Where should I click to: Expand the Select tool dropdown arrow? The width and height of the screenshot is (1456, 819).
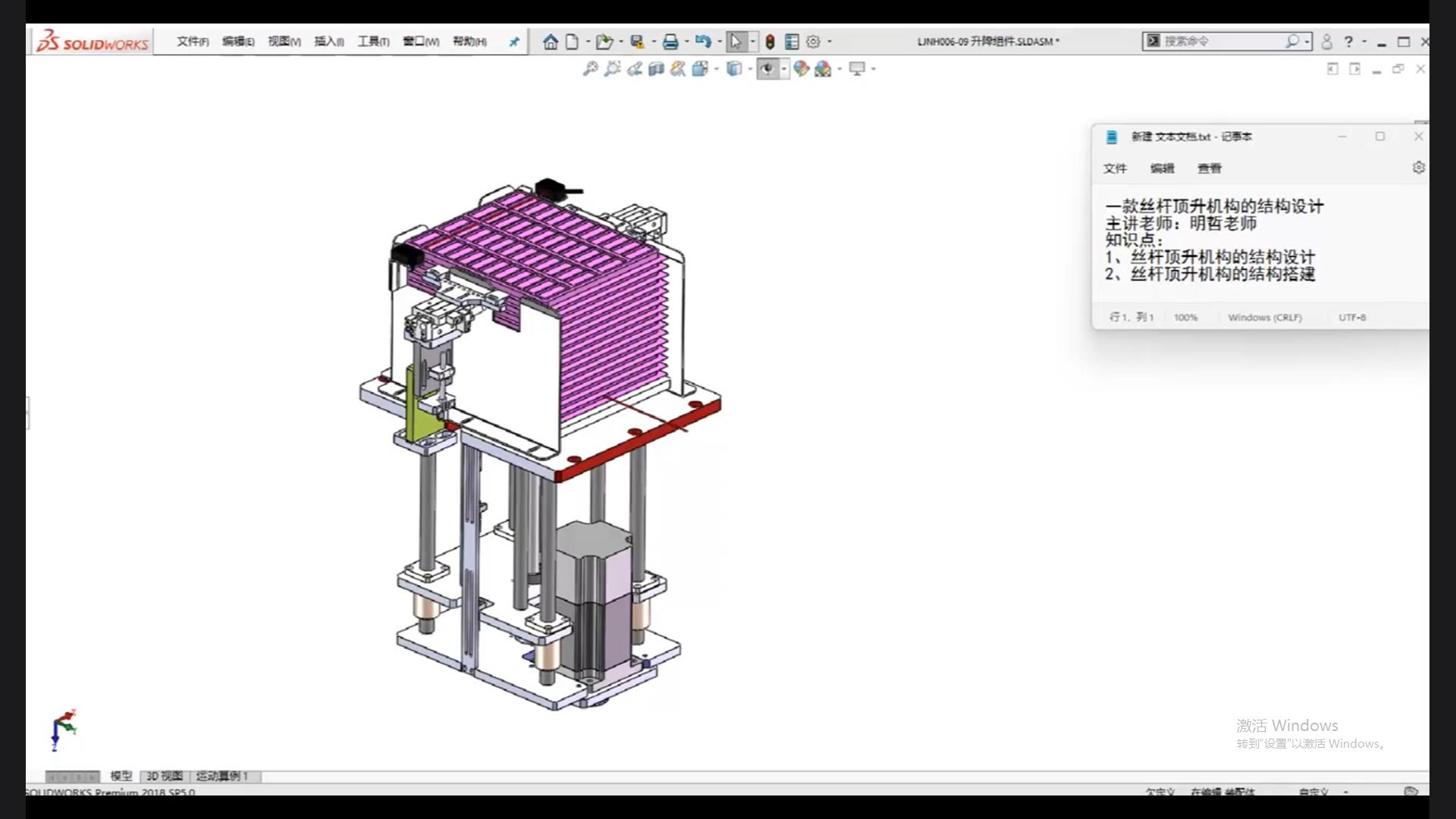coord(752,42)
